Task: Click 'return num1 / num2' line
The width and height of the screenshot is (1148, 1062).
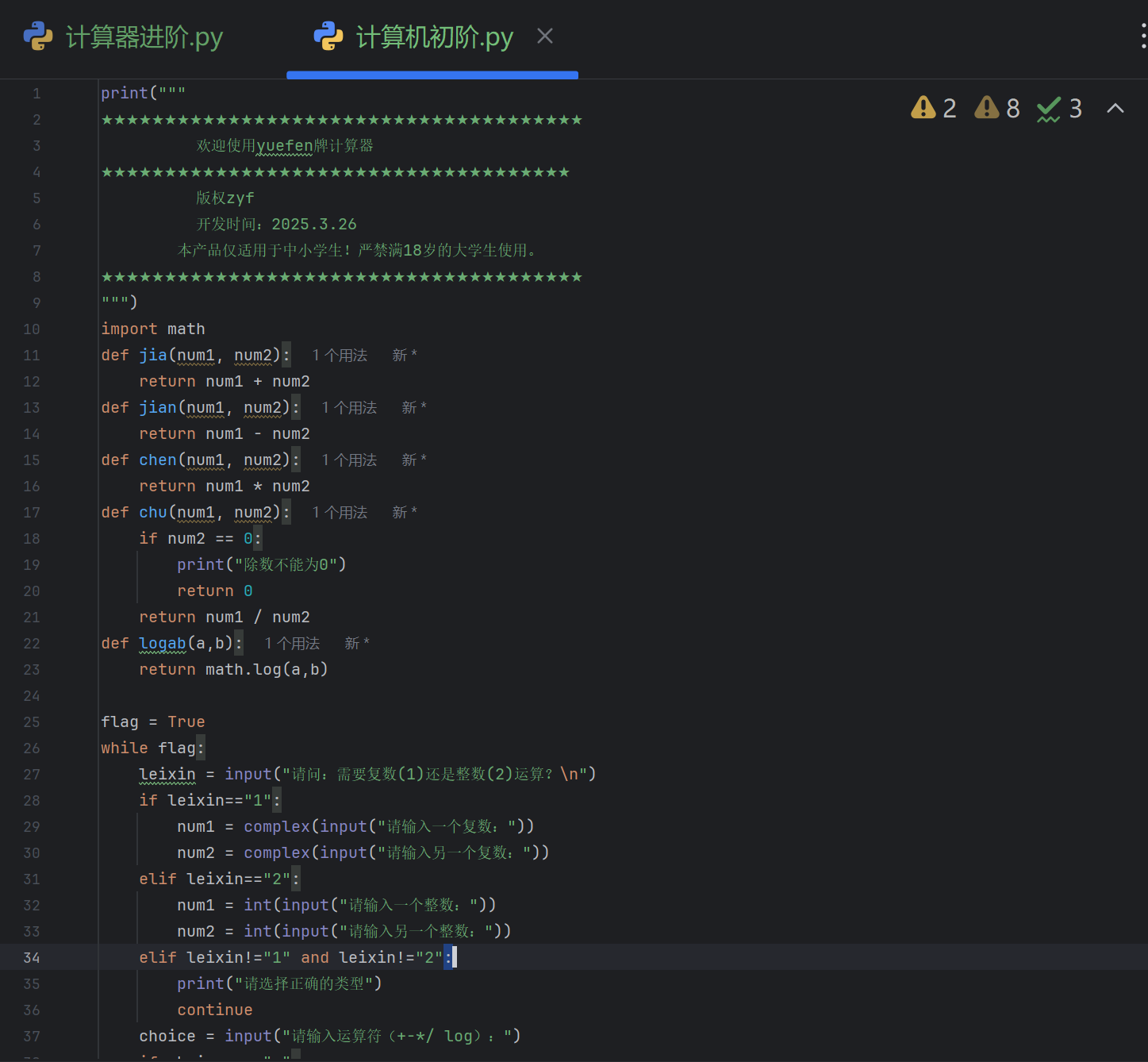Action: (x=225, y=617)
